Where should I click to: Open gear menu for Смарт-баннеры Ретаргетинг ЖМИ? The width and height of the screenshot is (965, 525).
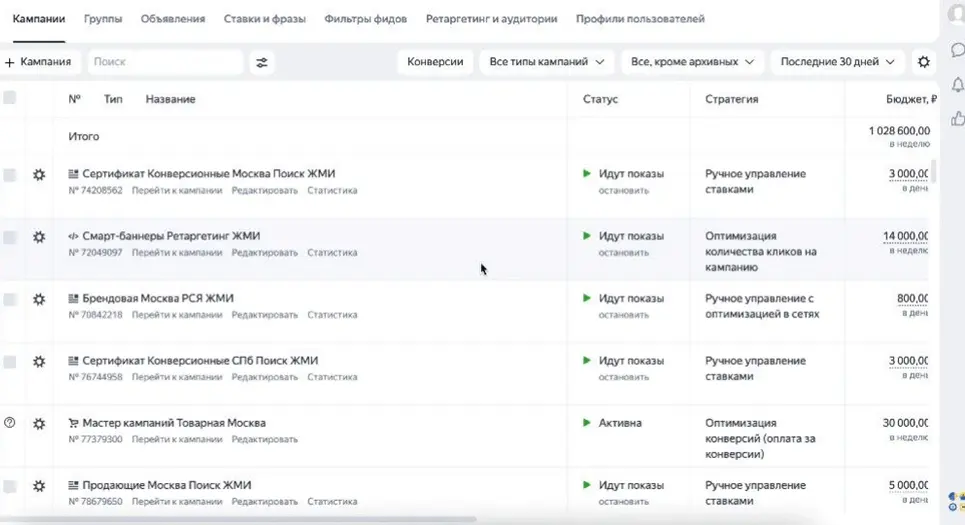click(39, 237)
